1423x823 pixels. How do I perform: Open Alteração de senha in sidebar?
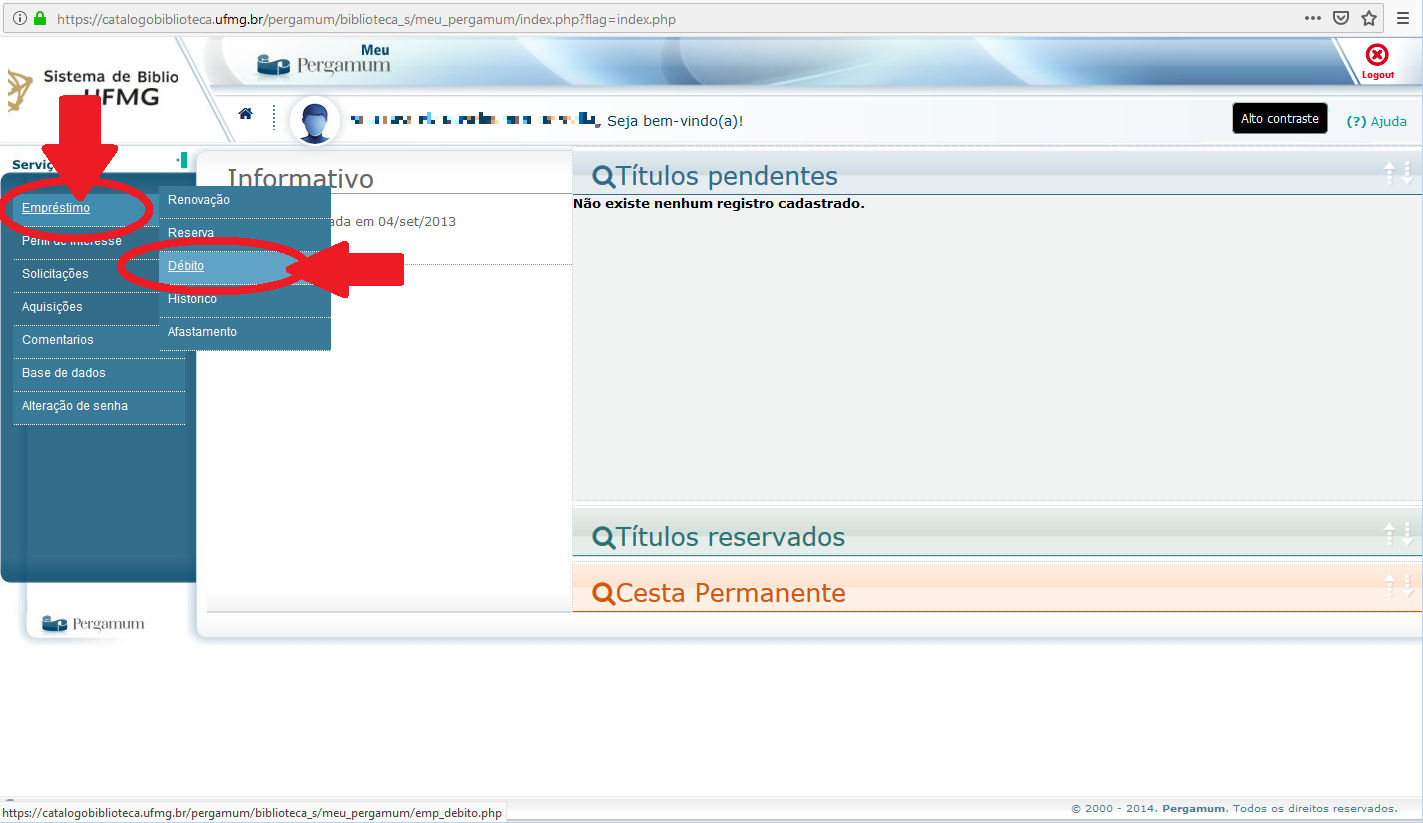coord(75,406)
